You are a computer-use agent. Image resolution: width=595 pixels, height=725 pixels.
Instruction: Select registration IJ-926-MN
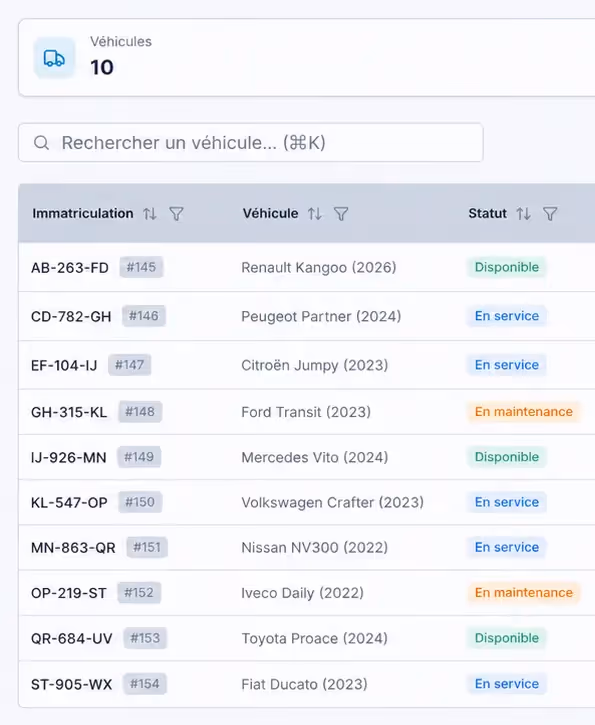coord(68,458)
